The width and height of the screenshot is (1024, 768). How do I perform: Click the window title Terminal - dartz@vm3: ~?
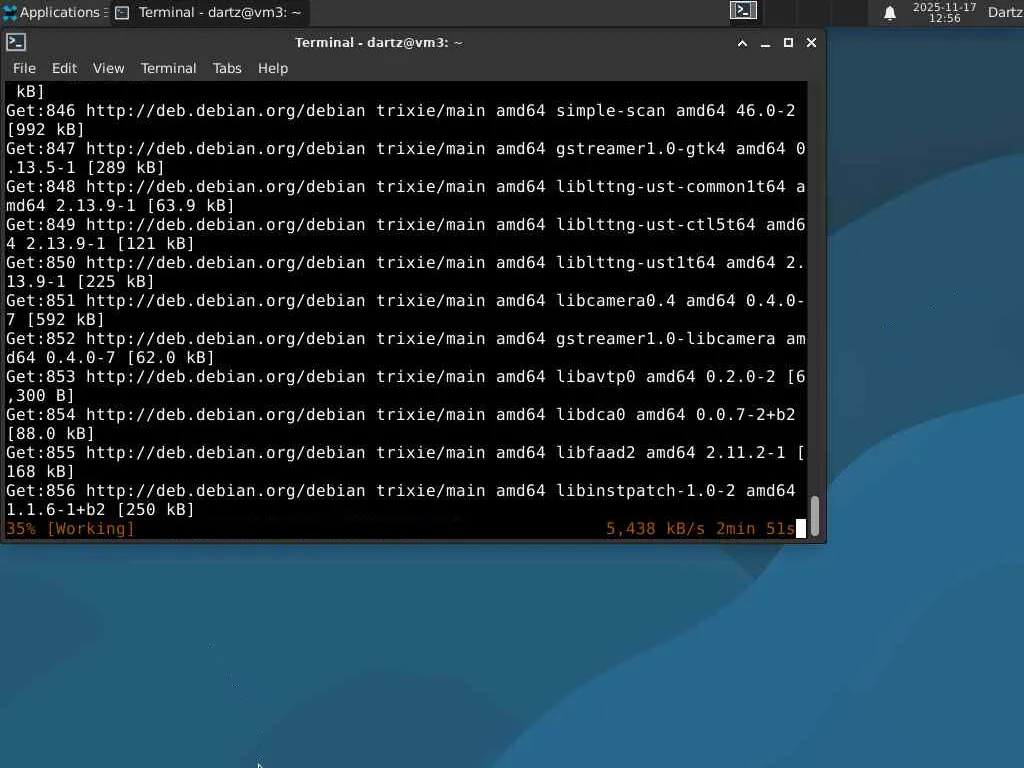click(379, 43)
